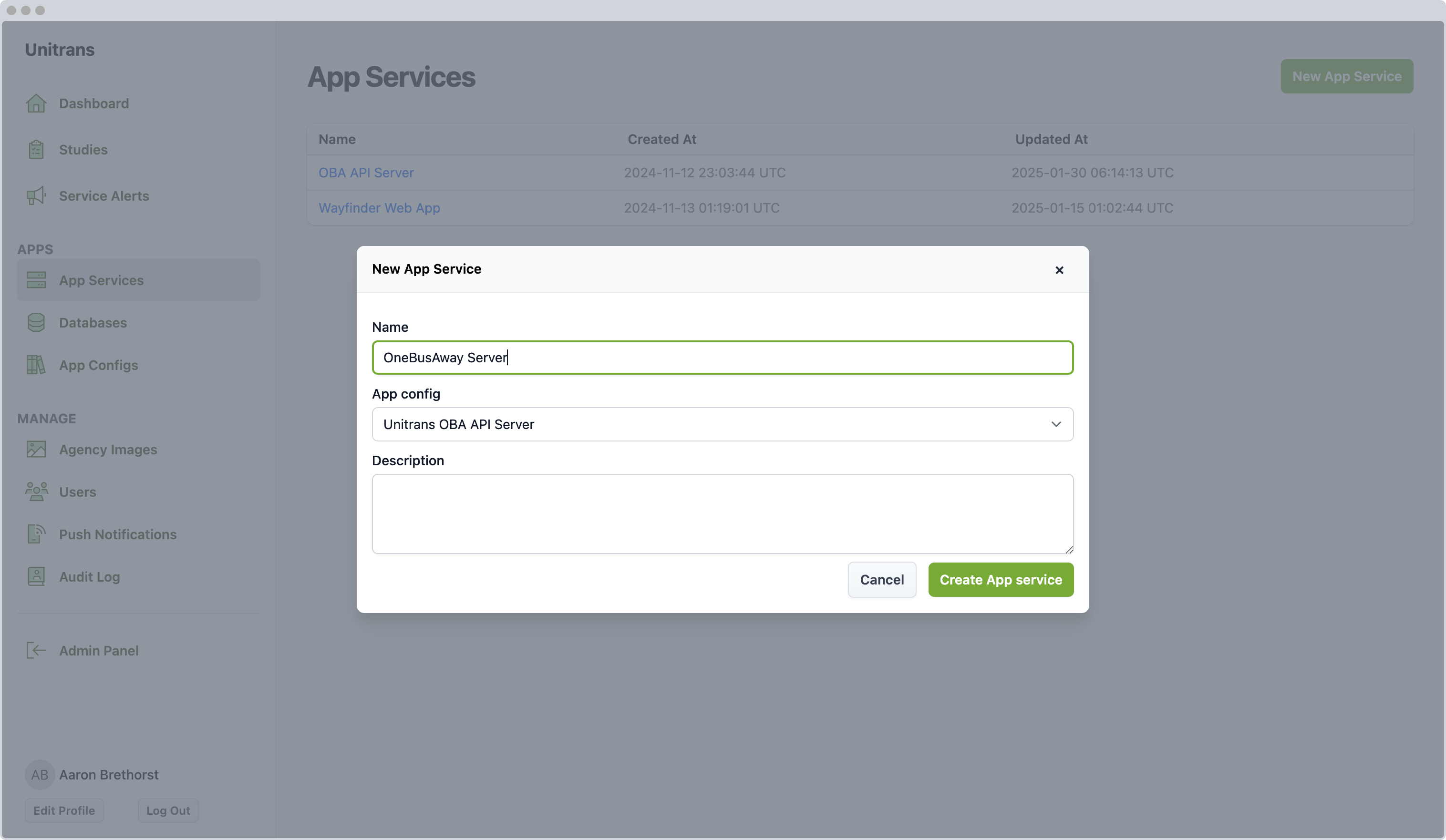Click the Studies clipboard icon
This screenshot has width=1446, height=840.
point(36,150)
